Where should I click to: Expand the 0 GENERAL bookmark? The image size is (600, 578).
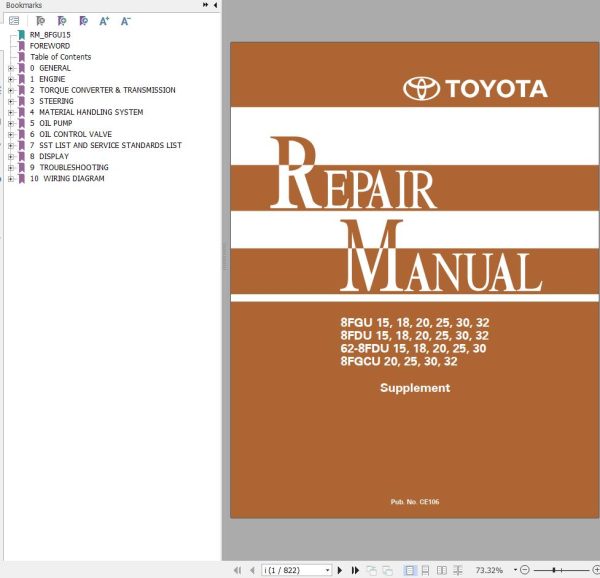tap(11, 68)
